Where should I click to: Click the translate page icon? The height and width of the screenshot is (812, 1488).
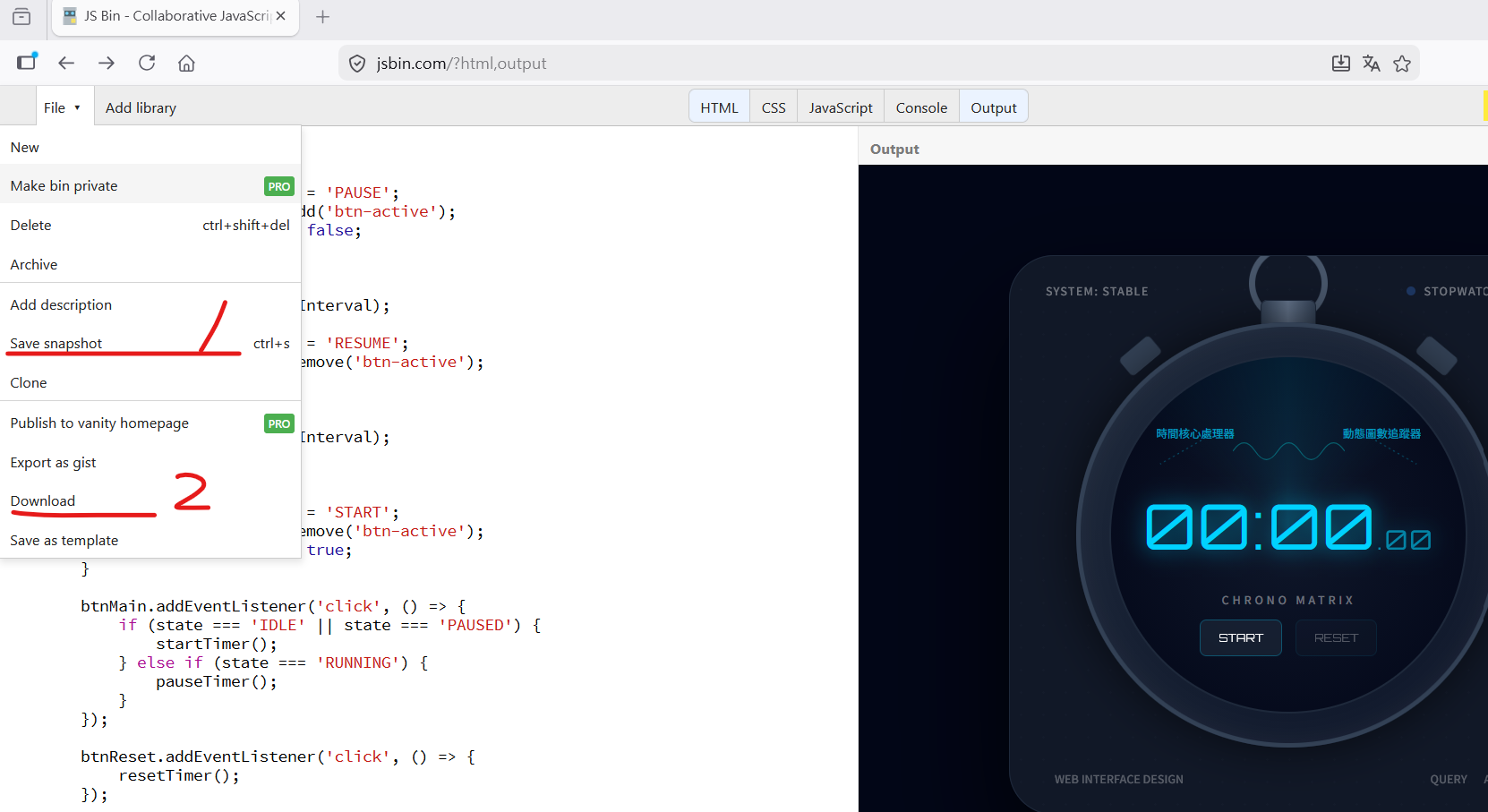(1371, 64)
